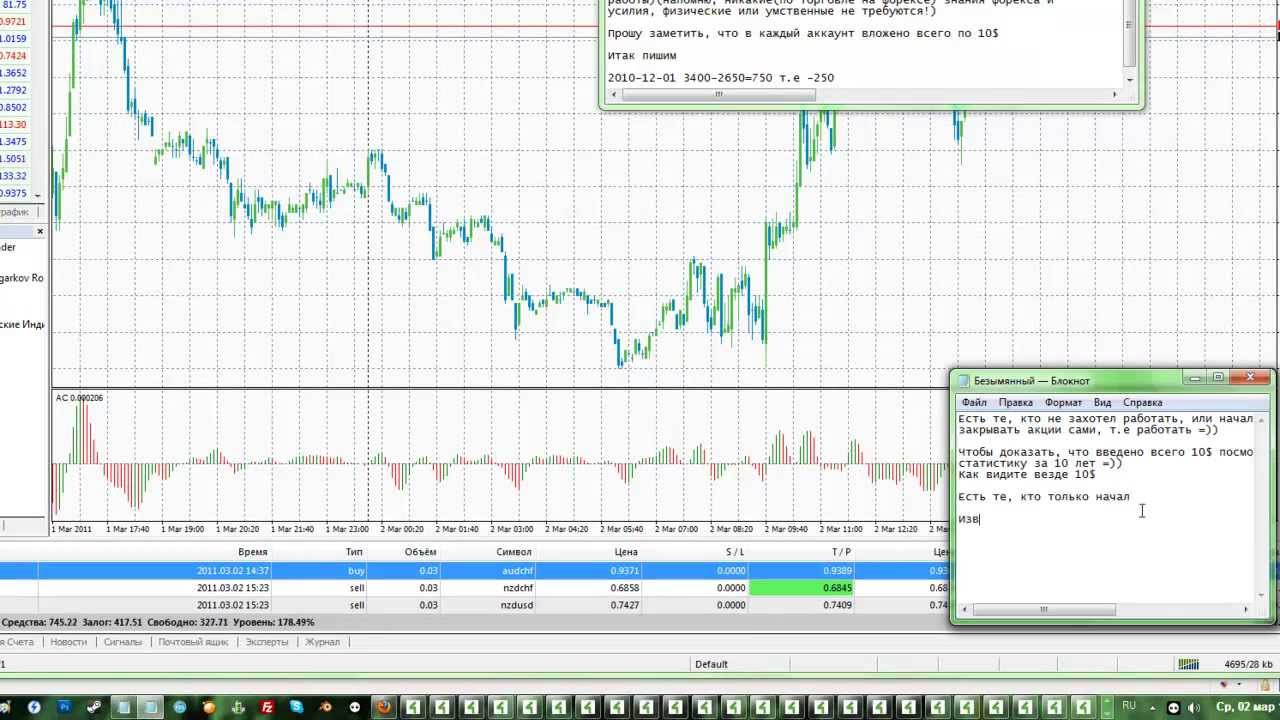Click upper notepad scroll right arrow
This screenshot has height=720, width=1280.
[1115, 95]
